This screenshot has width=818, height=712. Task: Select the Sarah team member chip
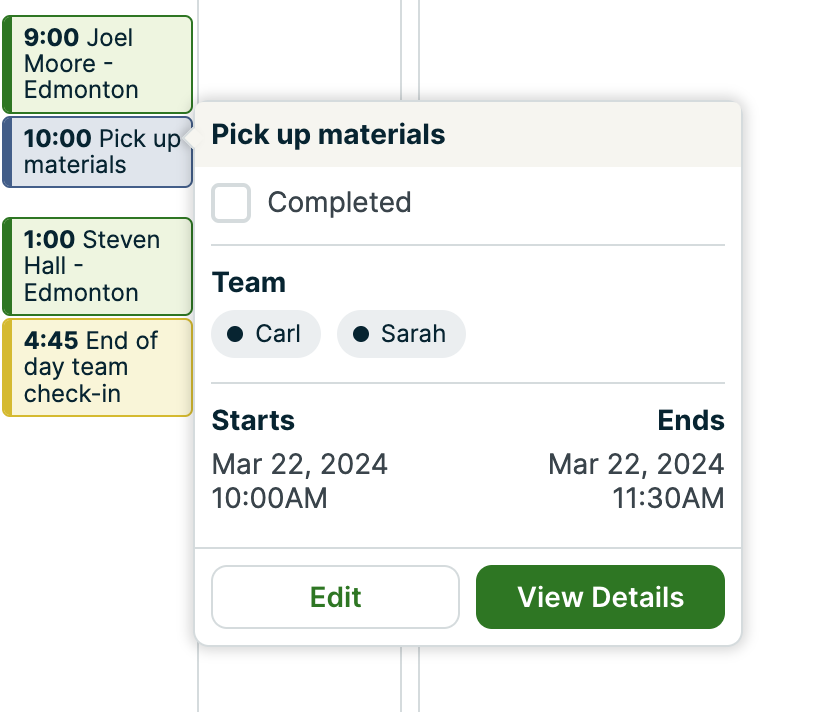tap(401, 334)
